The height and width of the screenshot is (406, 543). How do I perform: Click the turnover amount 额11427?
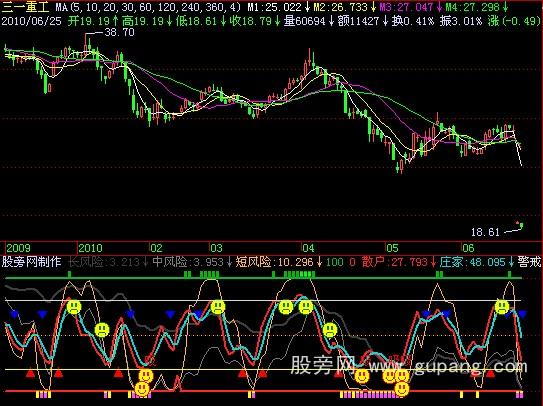[x=363, y=21]
